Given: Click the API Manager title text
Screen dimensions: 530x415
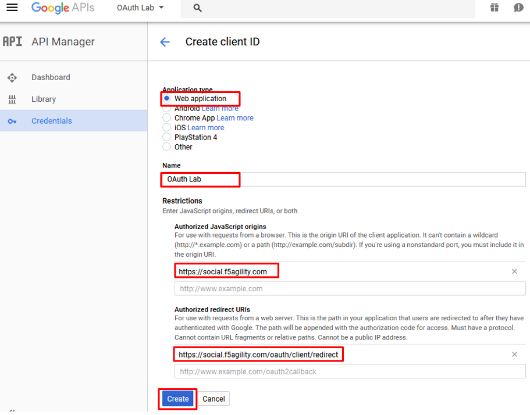Looking at the screenshot, I should (63, 42).
